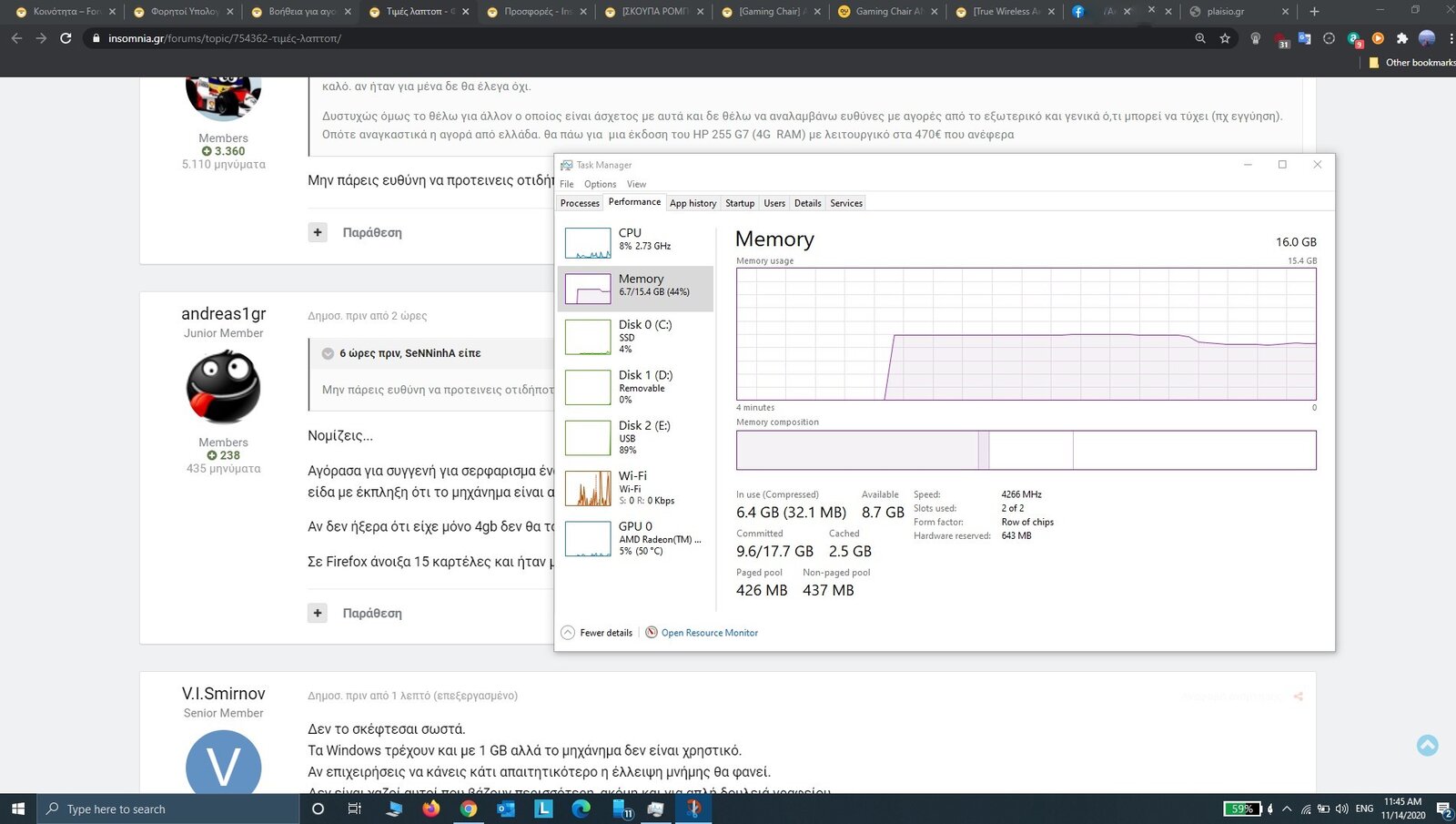Select GPU 0 in Task Manager sidebar
The height and width of the screenshot is (824, 1456).
pos(634,538)
